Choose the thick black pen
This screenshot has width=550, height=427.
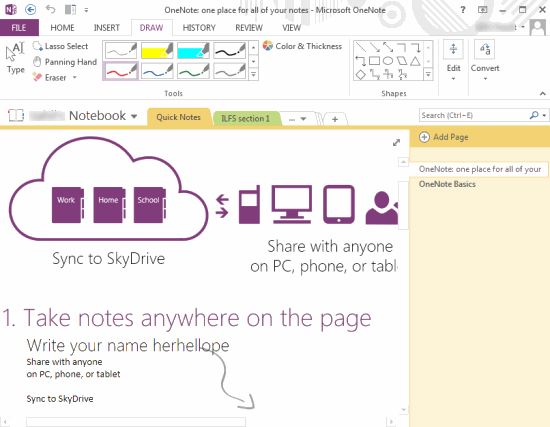point(229,50)
